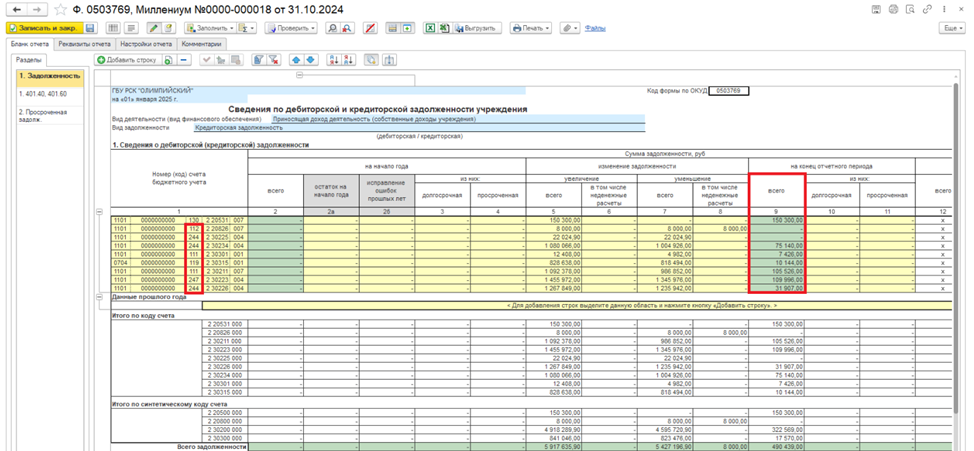Viewport: 974px width, 451px height.
Task: Click the vertical scrollbar of the report sheet
Action: pyautogui.click(x=957, y=248)
